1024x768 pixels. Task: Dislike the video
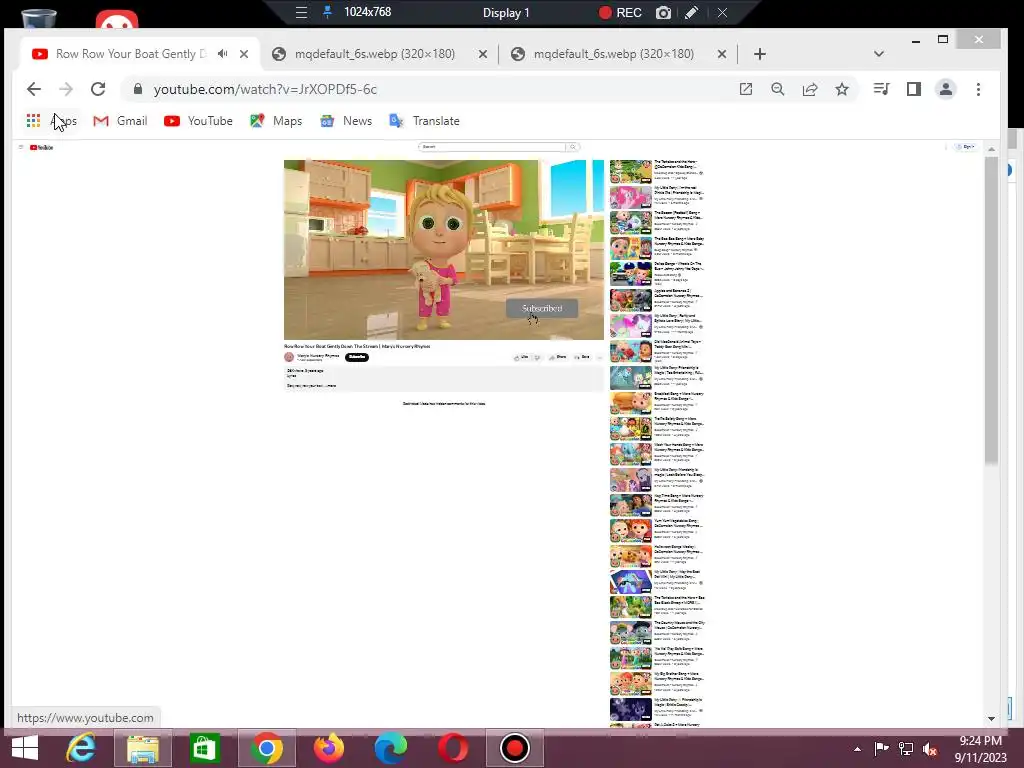click(x=537, y=357)
